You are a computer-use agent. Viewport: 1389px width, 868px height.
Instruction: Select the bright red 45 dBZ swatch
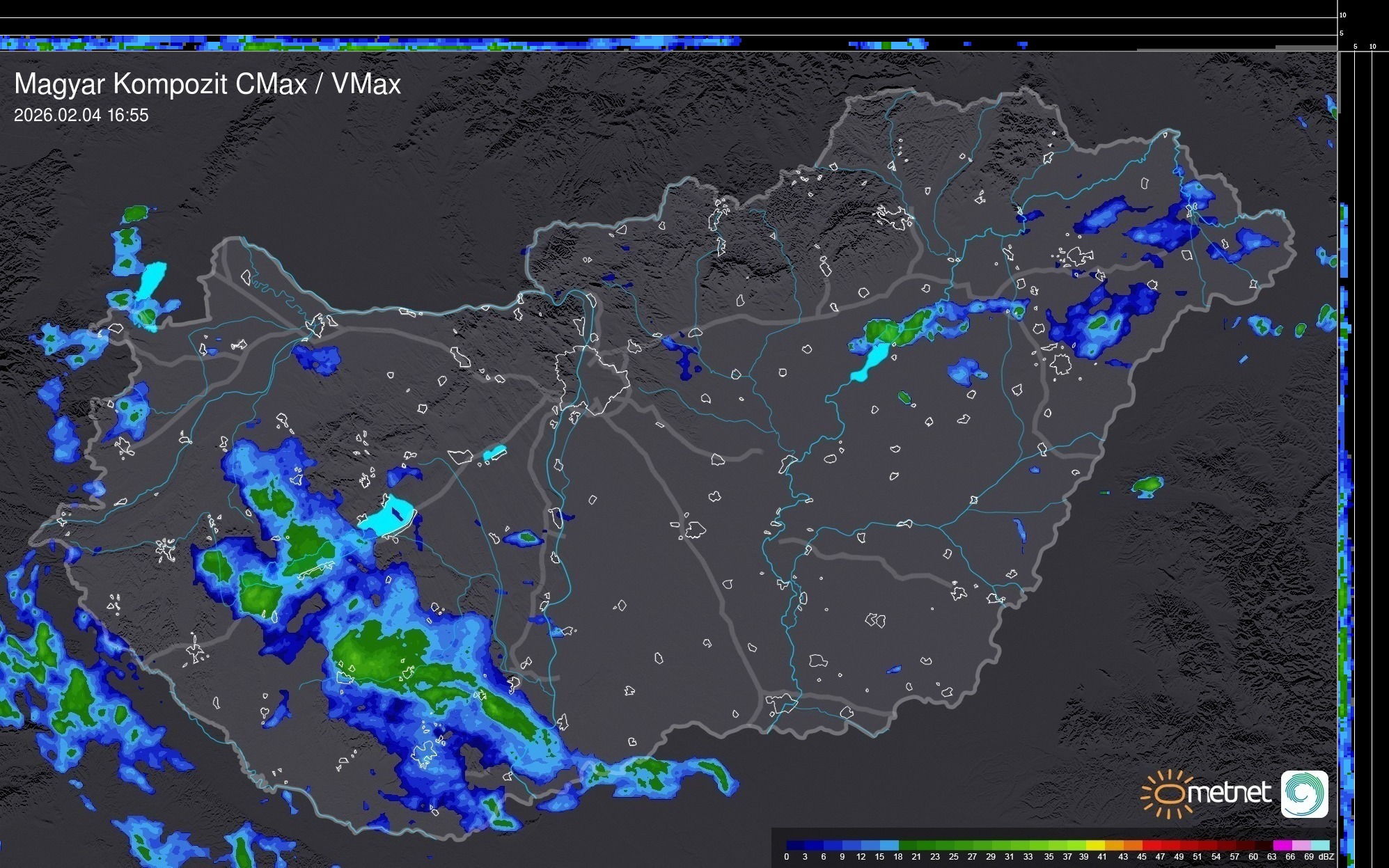coord(1152,845)
